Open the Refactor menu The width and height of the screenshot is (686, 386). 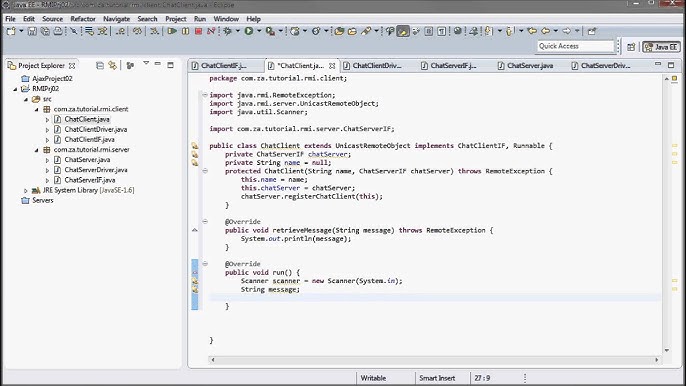83,19
